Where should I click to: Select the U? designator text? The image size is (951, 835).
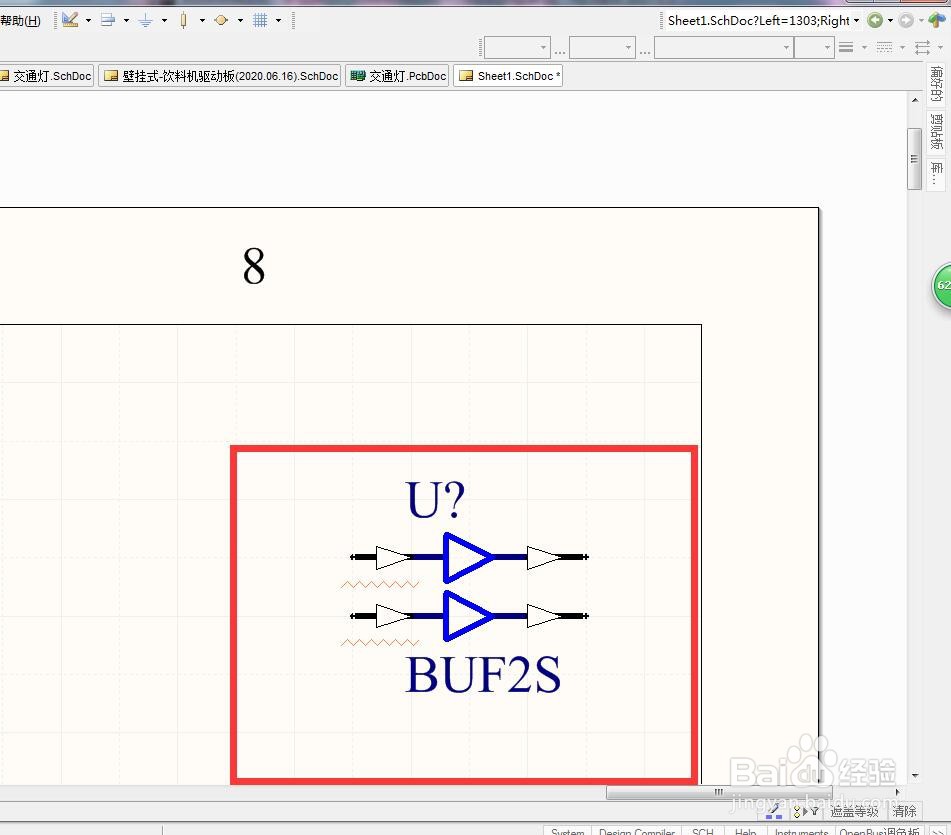click(435, 500)
